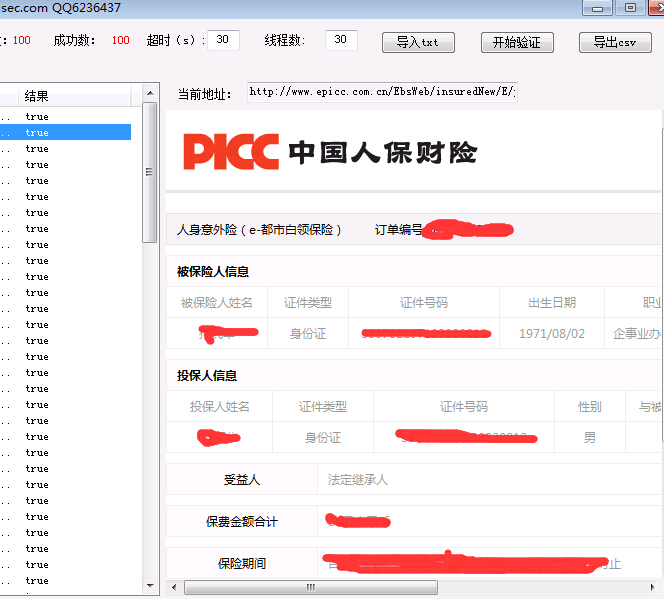The height and width of the screenshot is (599, 664).
Task: Click the 成功数 value 100
Action: 120,41
